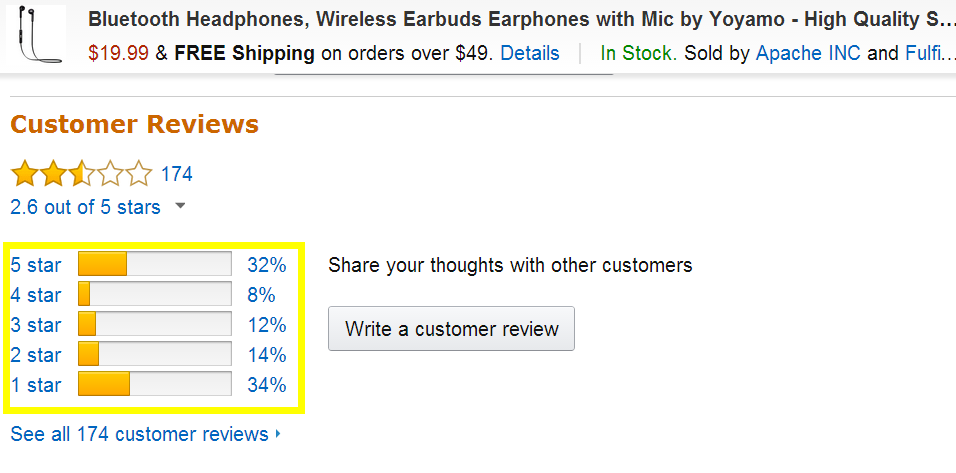The width and height of the screenshot is (956, 473).
Task: Click the 32% five-star percentage
Action: [x=267, y=265]
